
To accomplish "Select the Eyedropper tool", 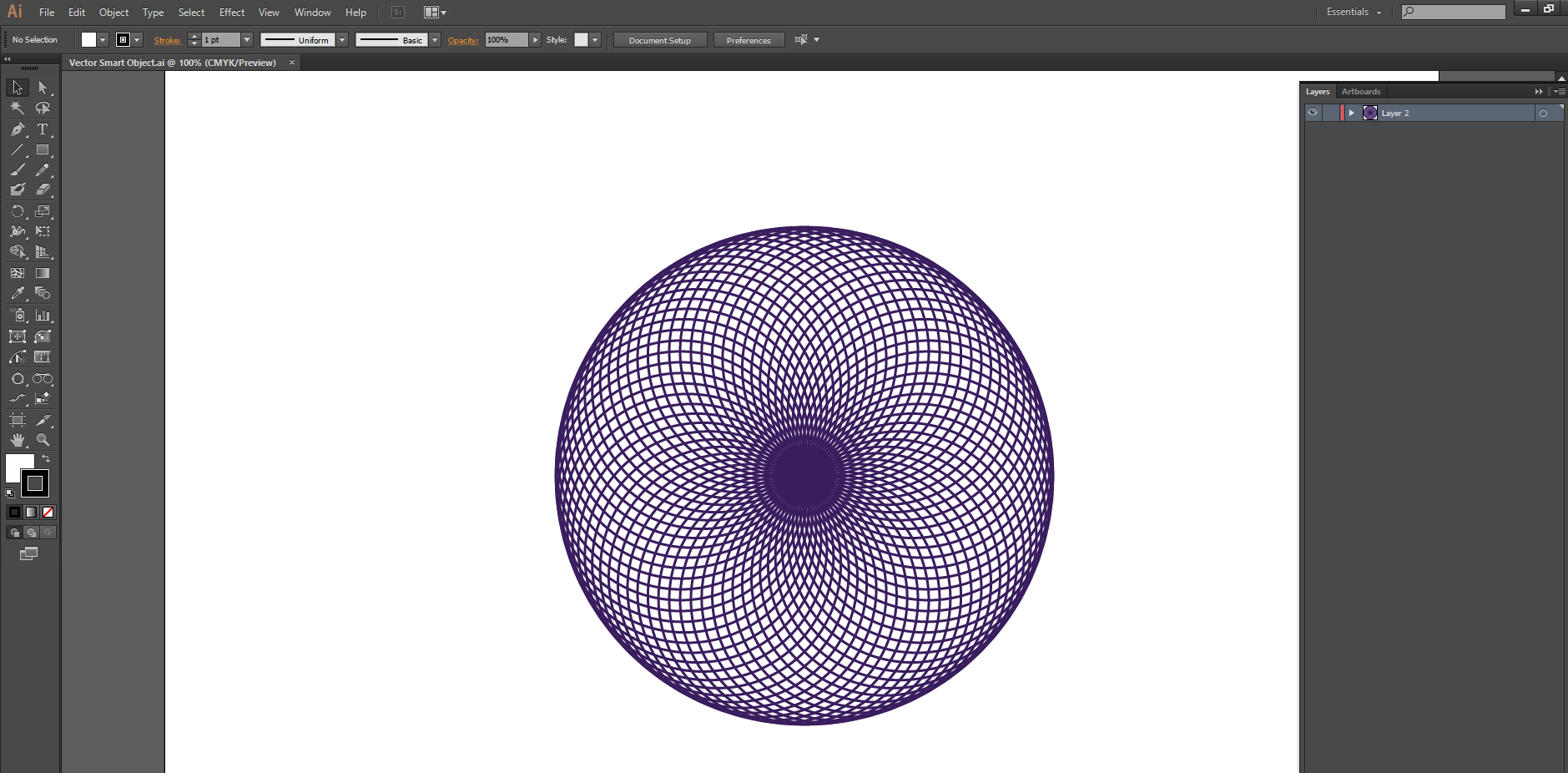I will pos(18,293).
